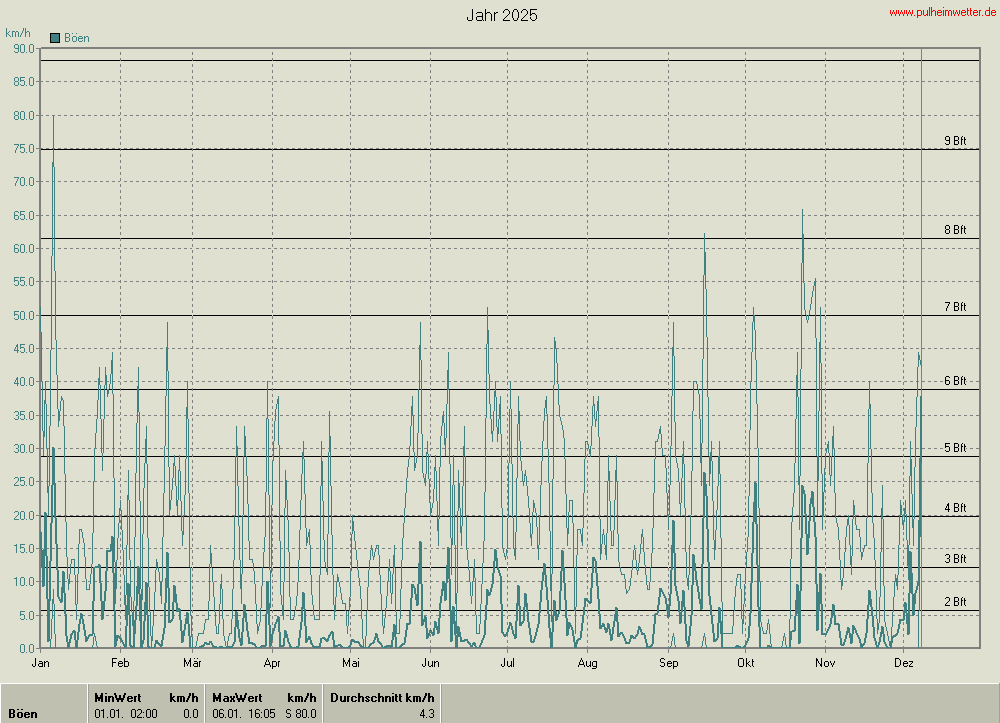Click the 4 Bft threshold label
The height and width of the screenshot is (723, 1000).
point(955,508)
